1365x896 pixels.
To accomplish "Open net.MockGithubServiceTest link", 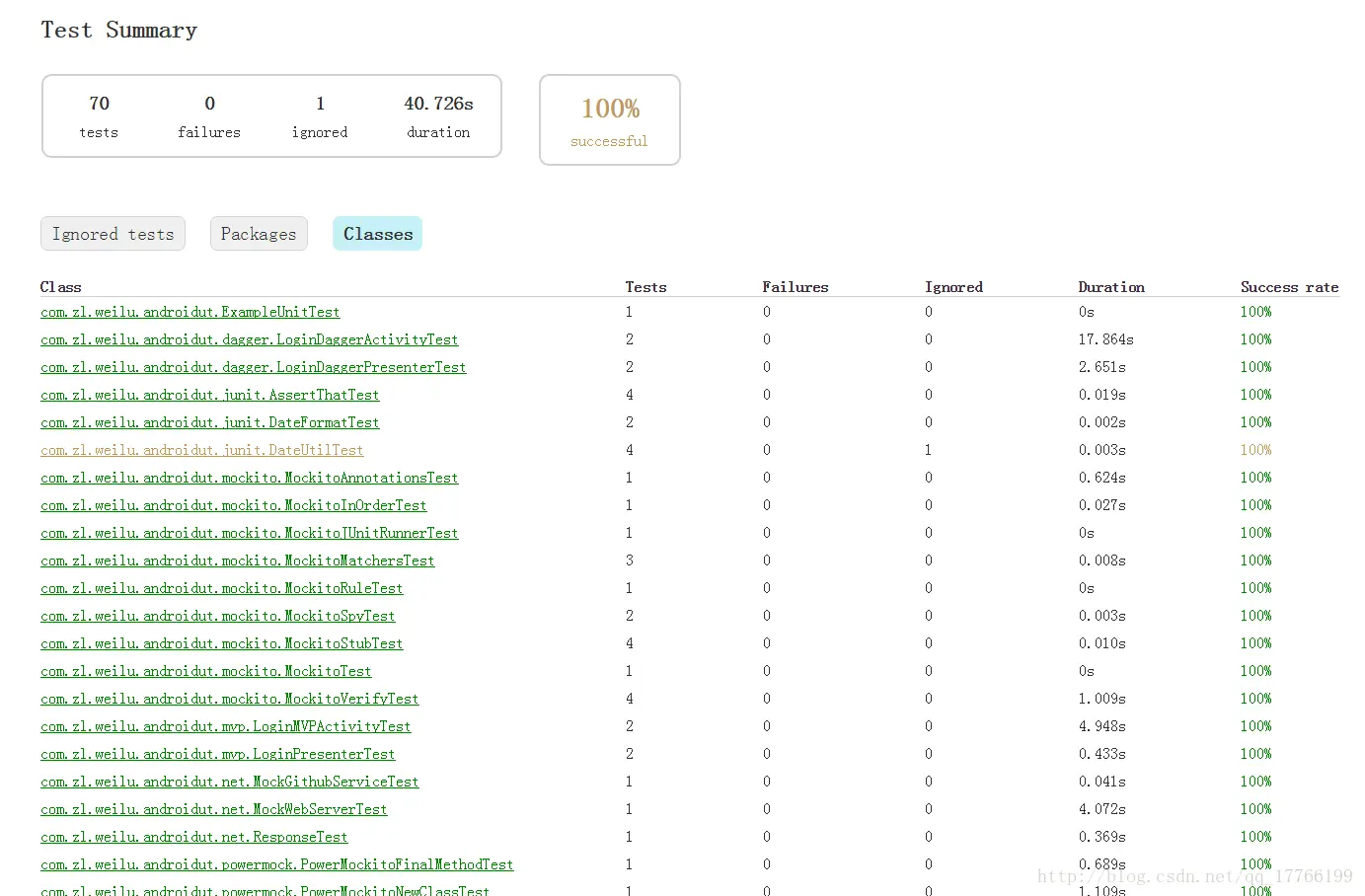I will click(230, 782).
